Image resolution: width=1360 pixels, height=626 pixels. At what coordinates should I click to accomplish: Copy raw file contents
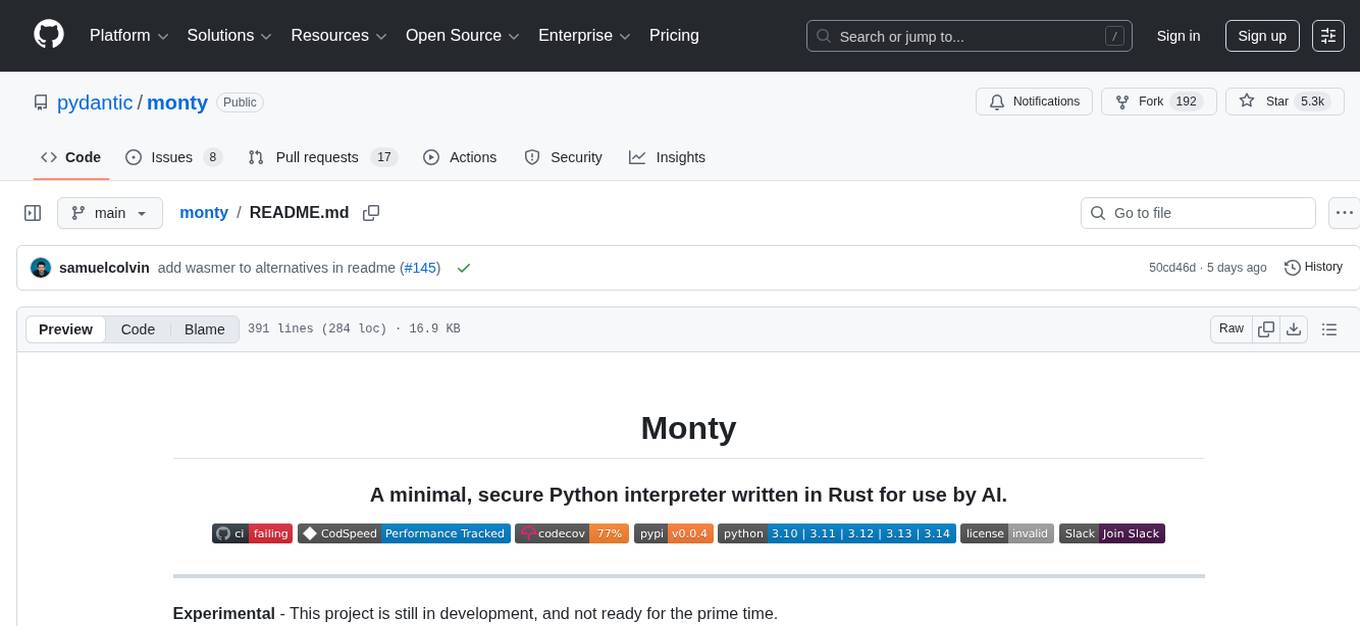tap(1266, 329)
